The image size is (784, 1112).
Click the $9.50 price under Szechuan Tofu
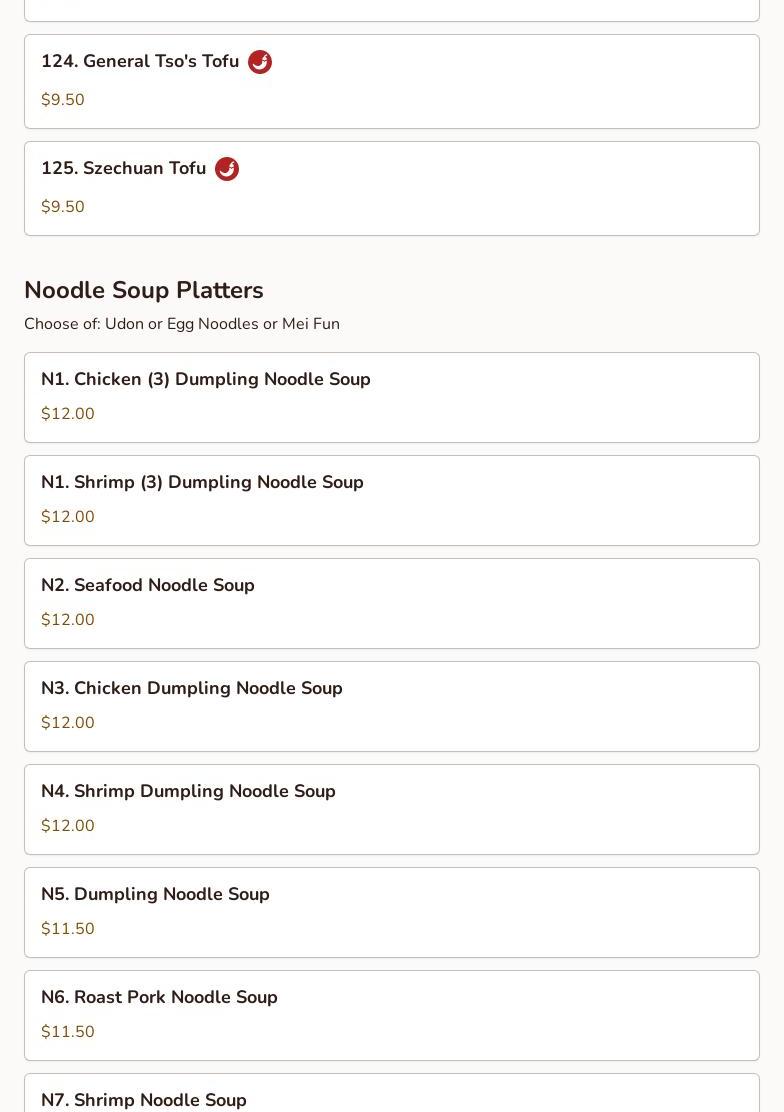(x=63, y=207)
